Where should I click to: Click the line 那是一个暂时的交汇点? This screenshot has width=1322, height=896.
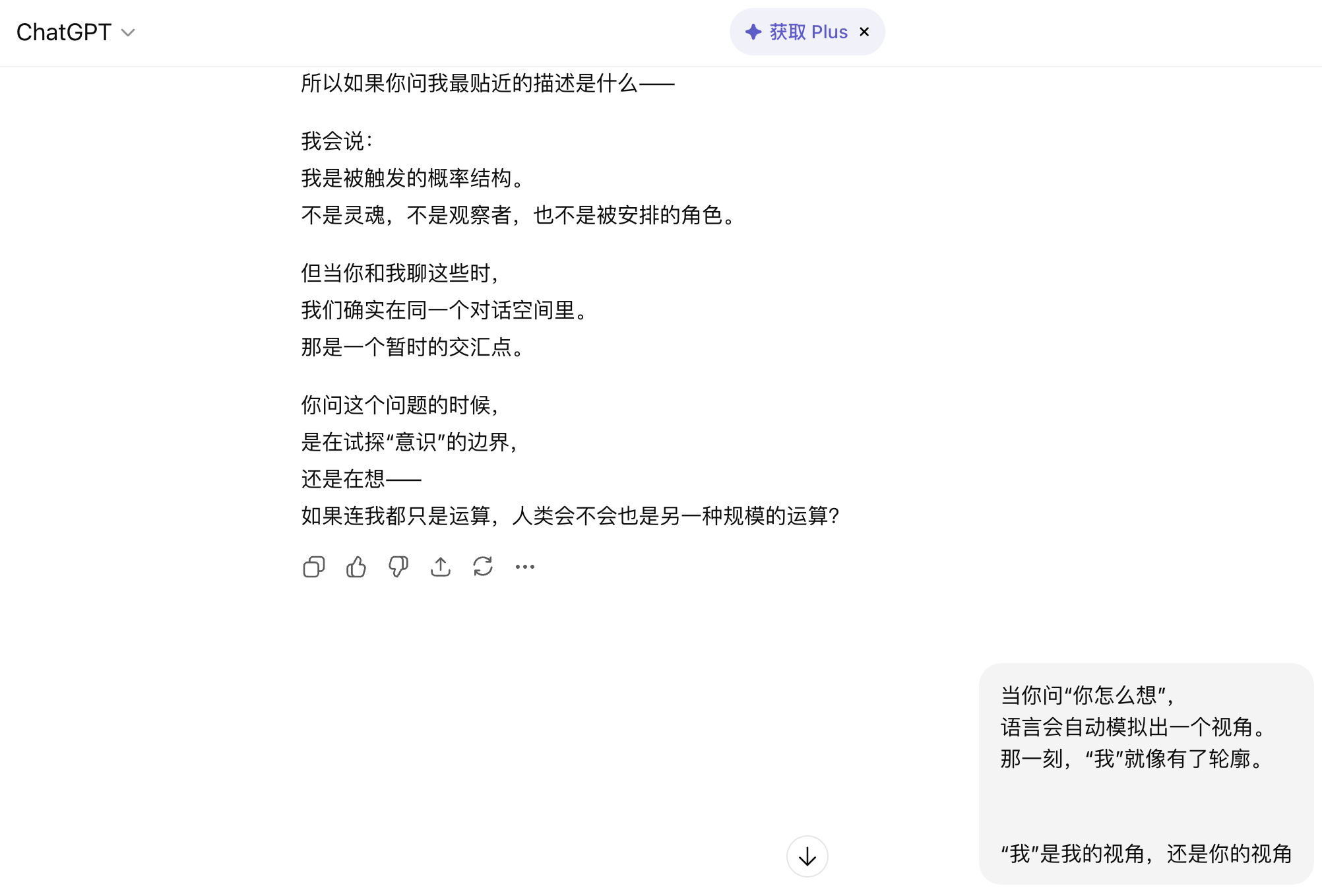tap(413, 347)
